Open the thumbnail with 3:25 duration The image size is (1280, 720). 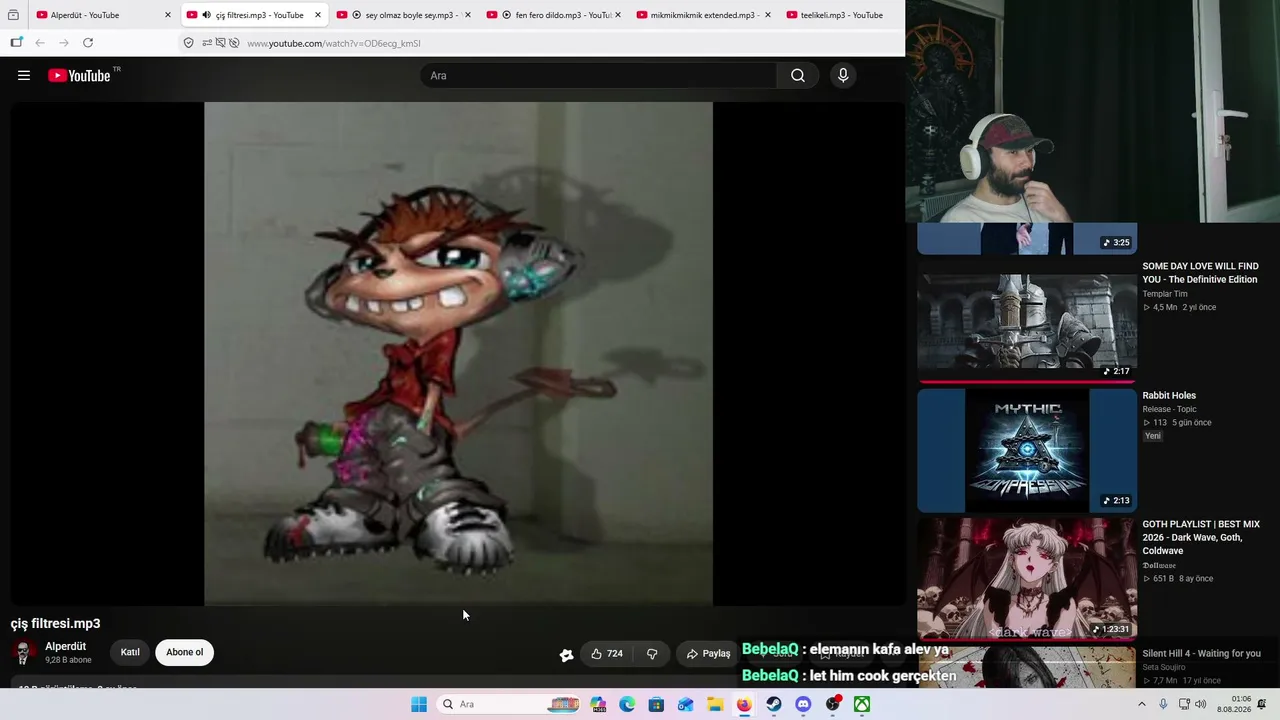coord(1027,239)
